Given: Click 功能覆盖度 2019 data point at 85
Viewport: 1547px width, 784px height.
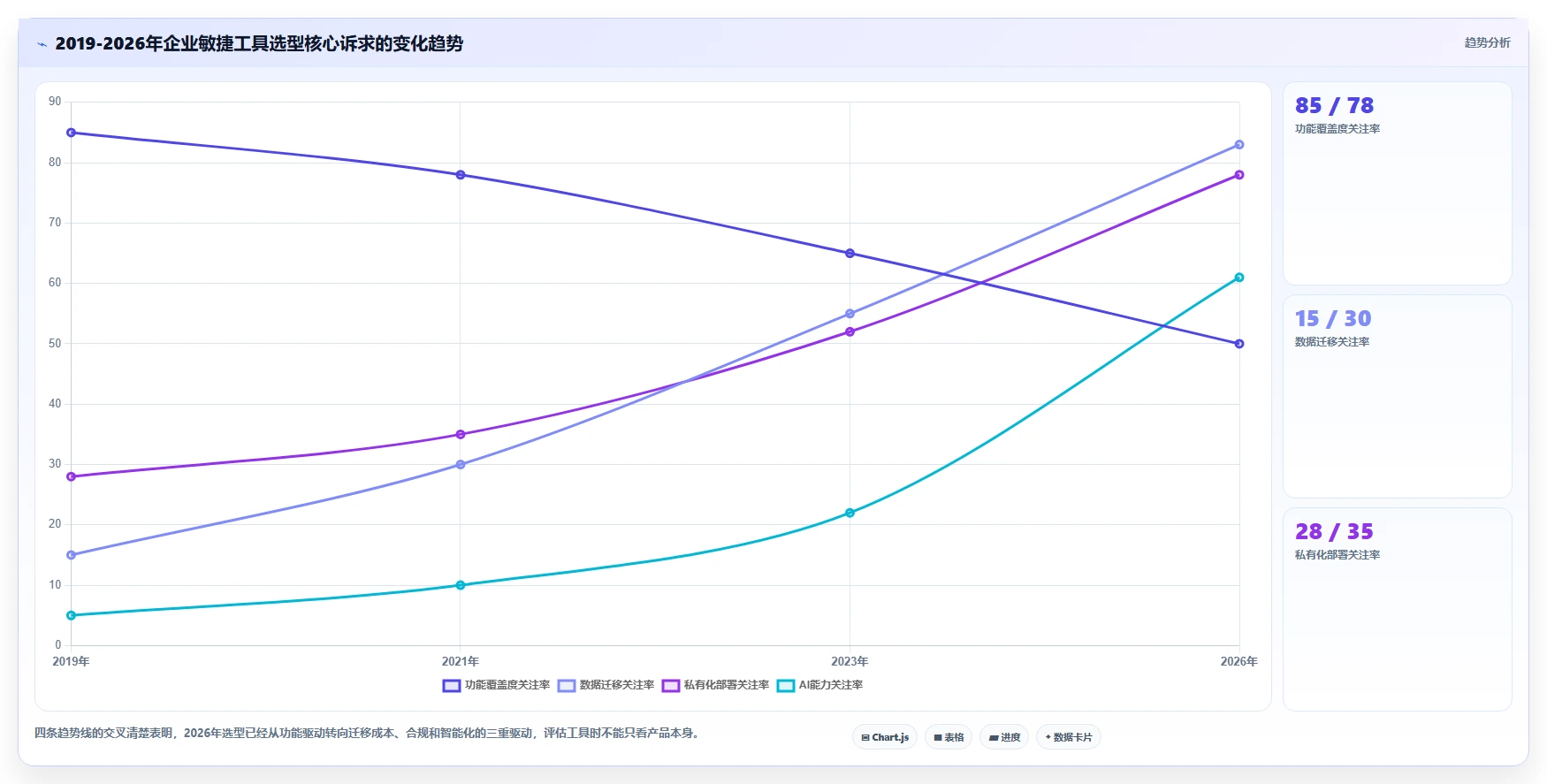Looking at the screenshot, I should click(72, 133).
